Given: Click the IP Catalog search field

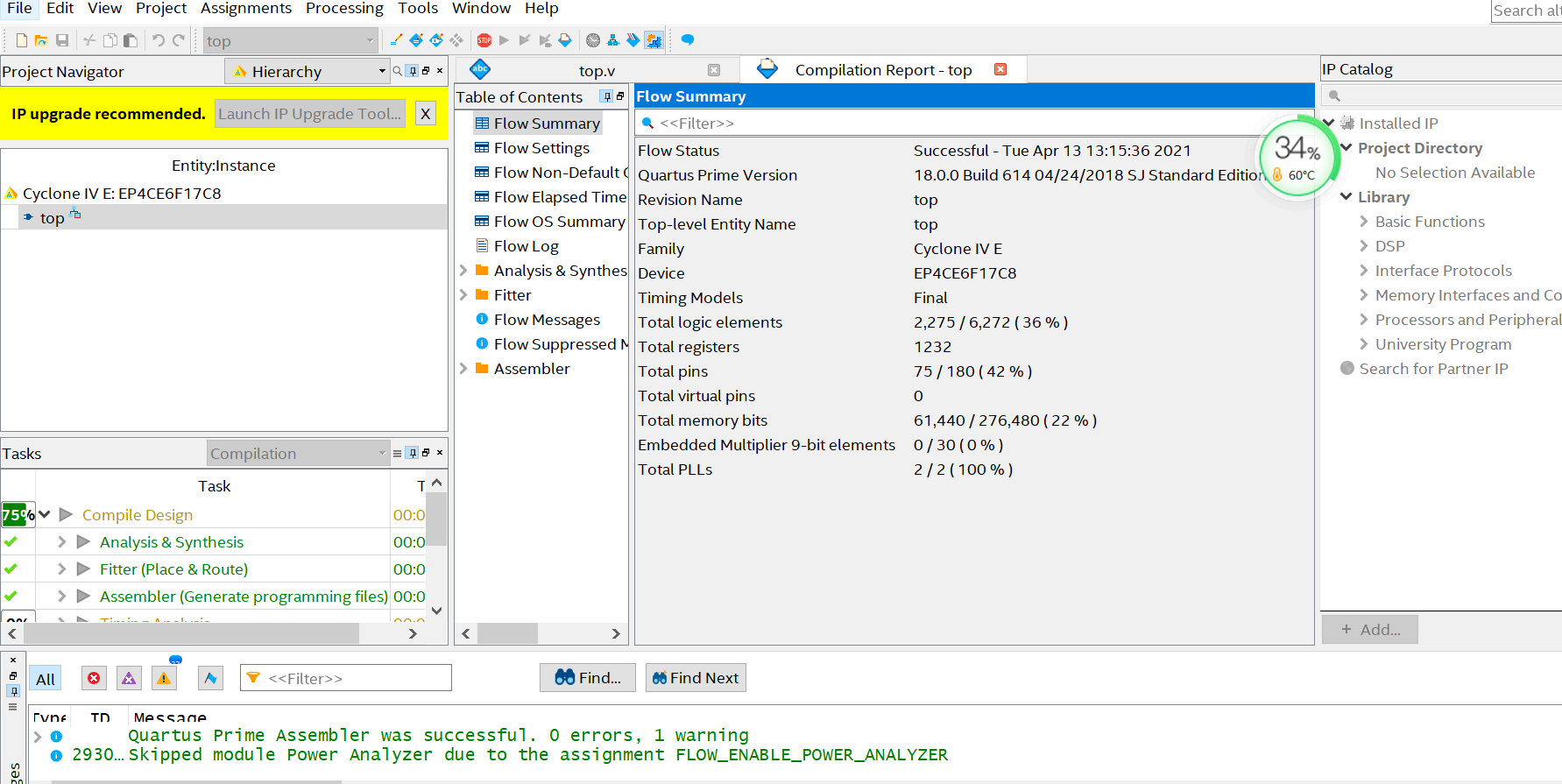Looking at the screenshot, I should pyautogui.click(x=1443, y=95).
